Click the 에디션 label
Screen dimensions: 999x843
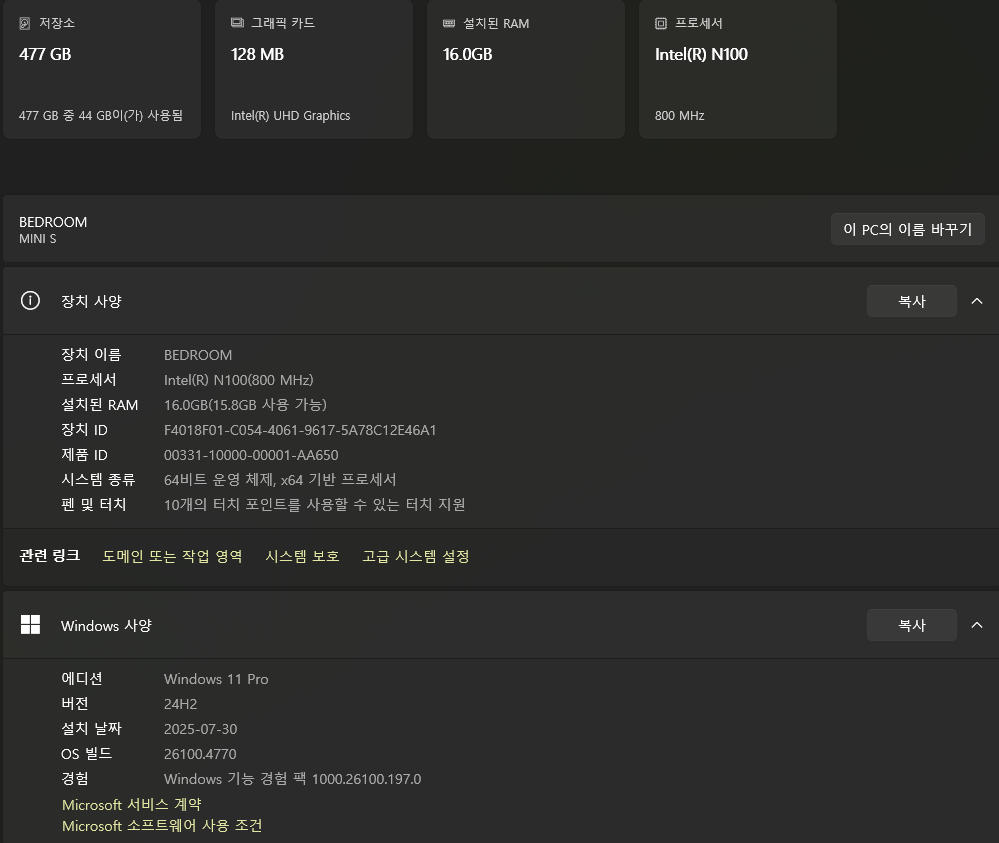point(82,679)
